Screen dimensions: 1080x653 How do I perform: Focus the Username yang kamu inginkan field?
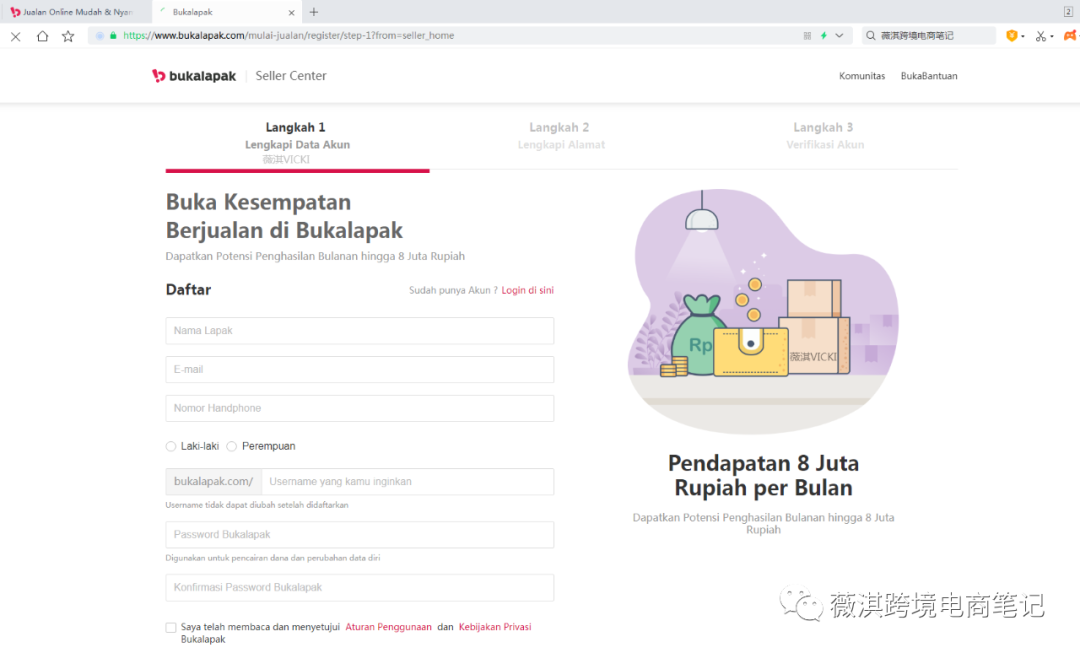[x=408, y=481]
